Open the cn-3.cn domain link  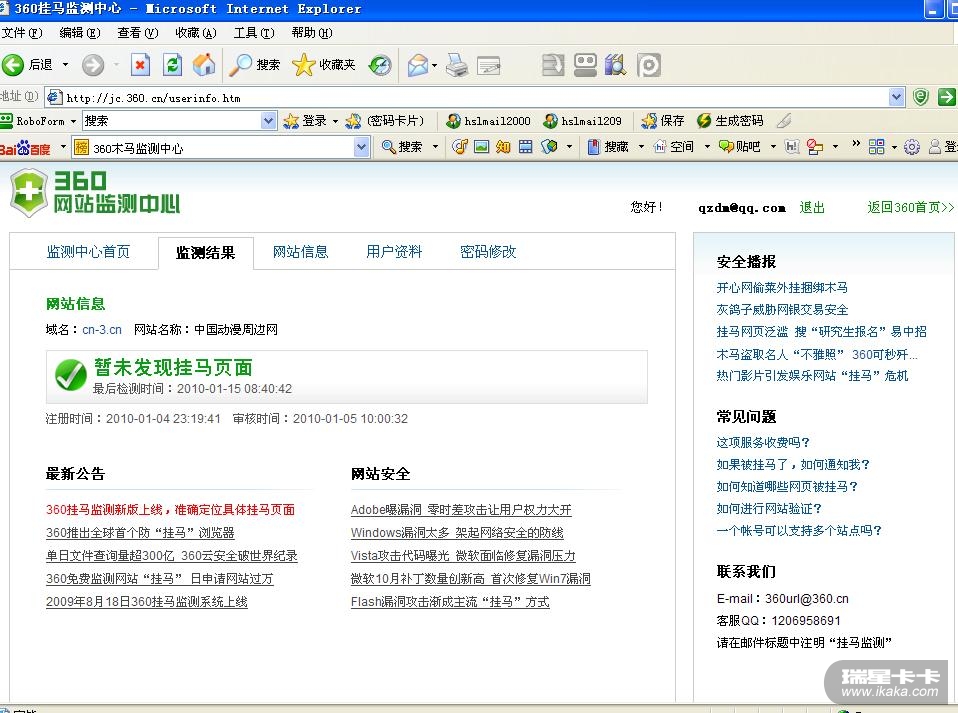point(102,329)
